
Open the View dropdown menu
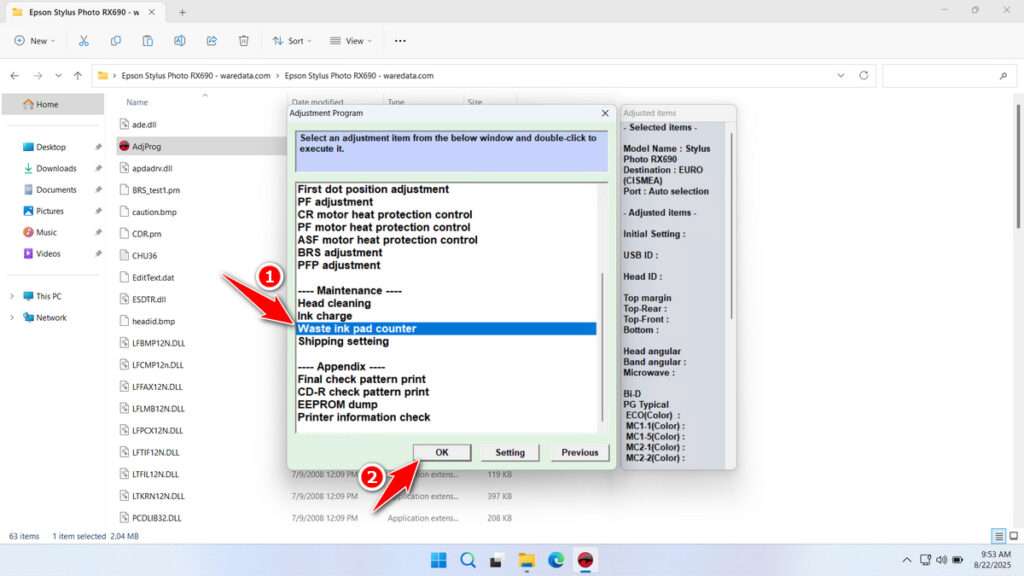[351, 40]
